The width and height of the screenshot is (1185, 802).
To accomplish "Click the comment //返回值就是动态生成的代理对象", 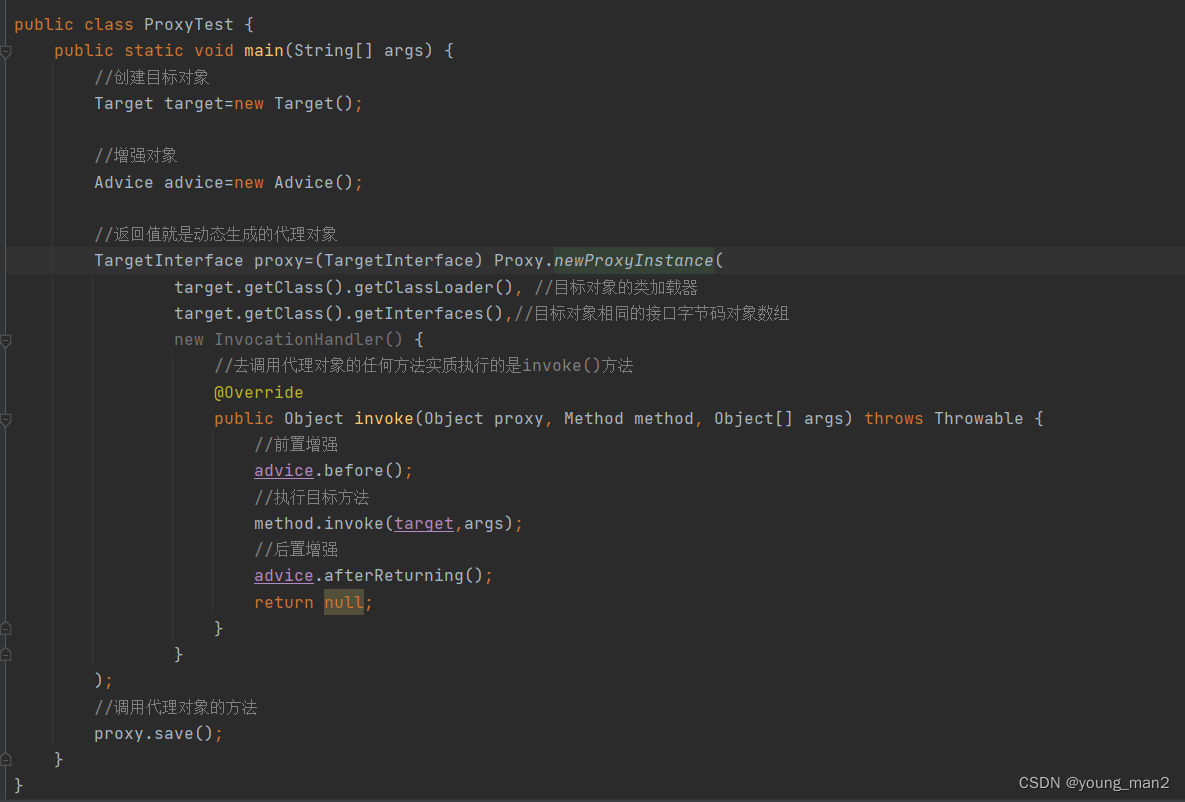I will point(215,234).
